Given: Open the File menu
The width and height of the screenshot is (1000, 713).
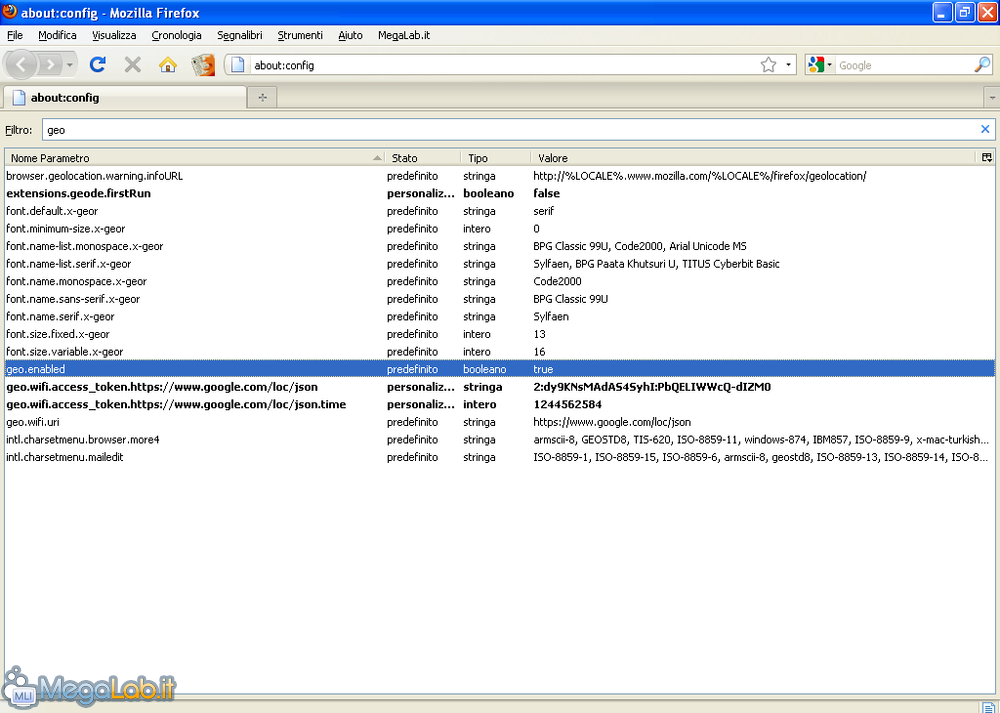Looking at the screenshot, I should click(15, 35).
